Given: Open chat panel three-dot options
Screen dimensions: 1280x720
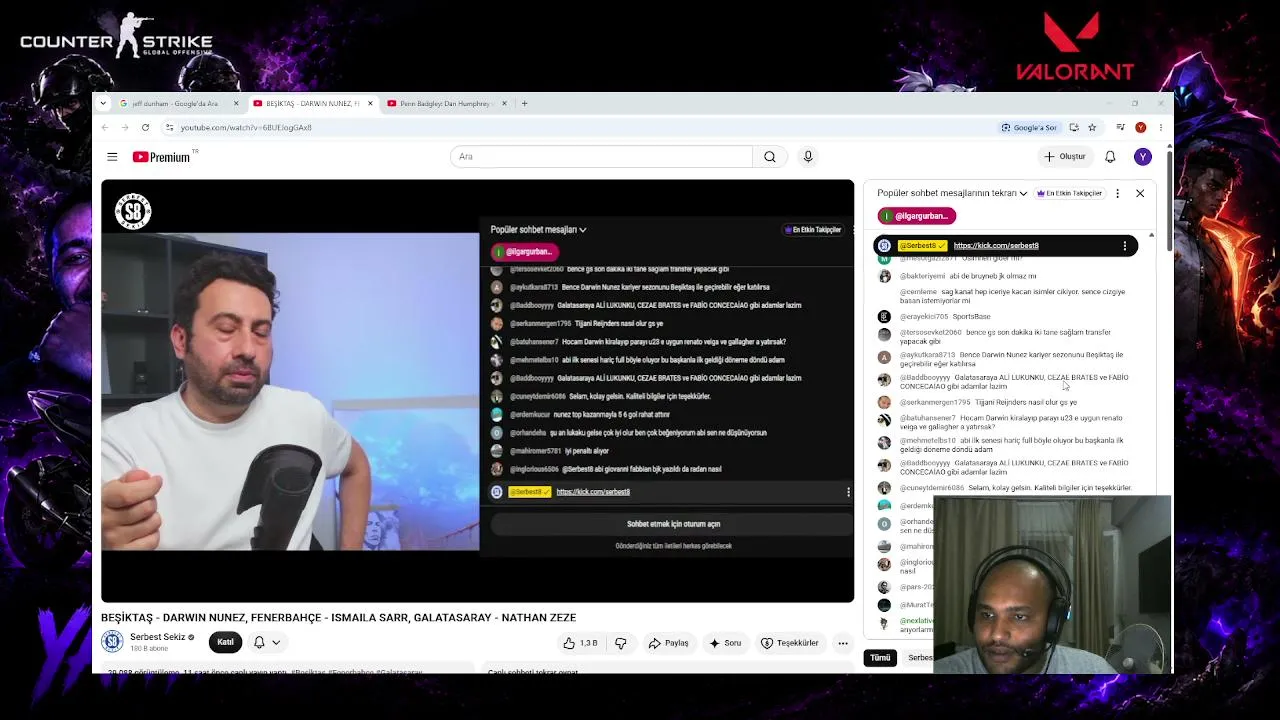Looking at the screenshot, I should coord(1117,193).
